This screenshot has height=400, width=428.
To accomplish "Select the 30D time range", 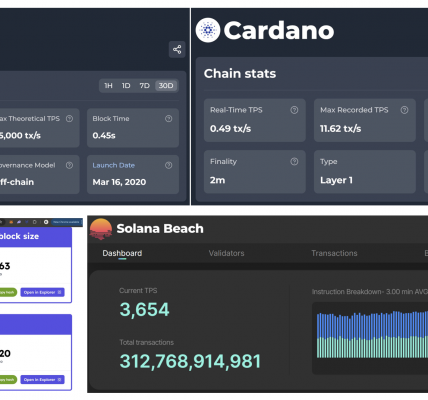I will coord(166,86).
